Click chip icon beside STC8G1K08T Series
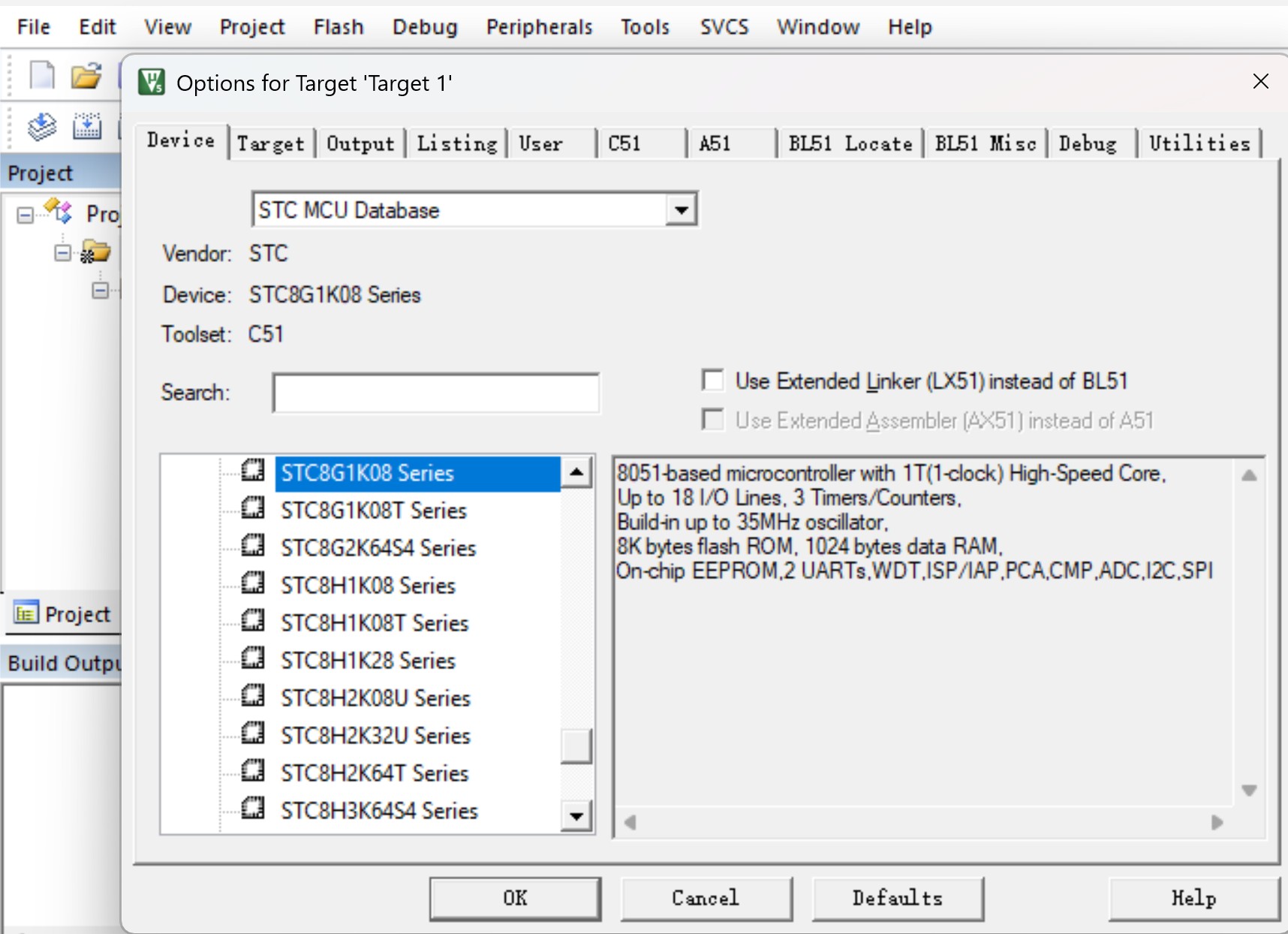 pos(253,508)
